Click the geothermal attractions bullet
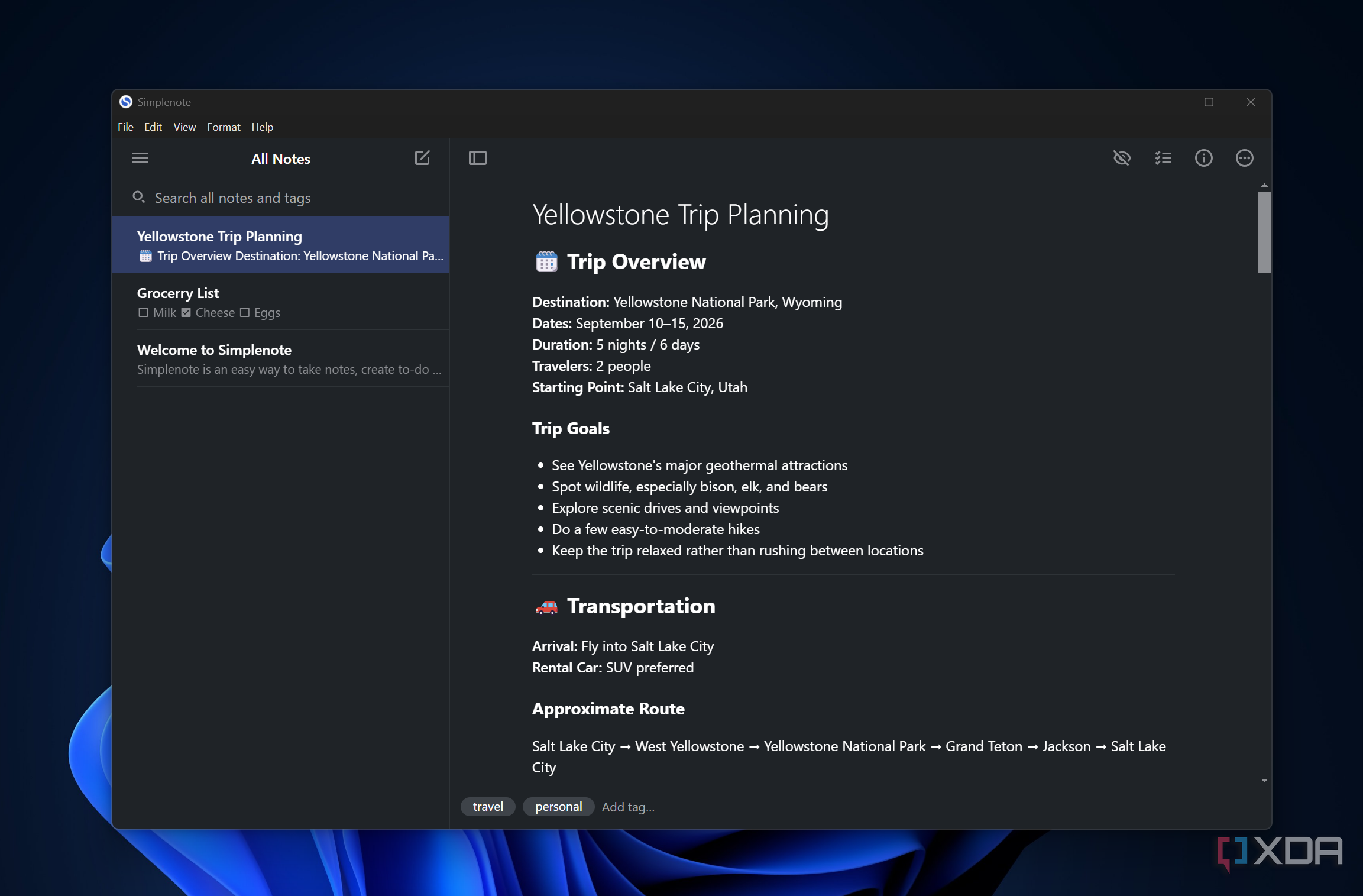1363x896 pixels. click(700, 465)
